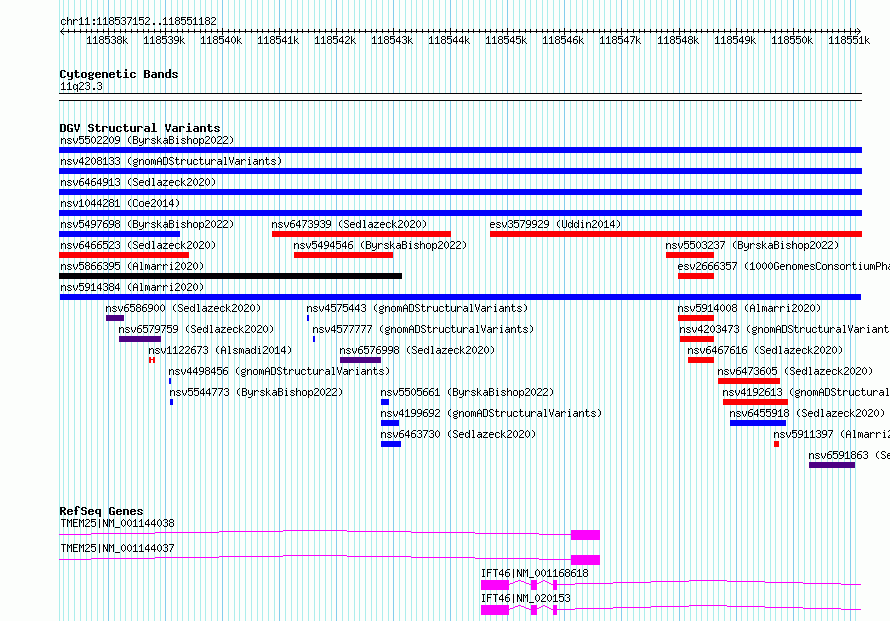Click the nsv1044281 (Coe2014) label
The width and height of the screenshot is (890, 621).
(120, 203)
